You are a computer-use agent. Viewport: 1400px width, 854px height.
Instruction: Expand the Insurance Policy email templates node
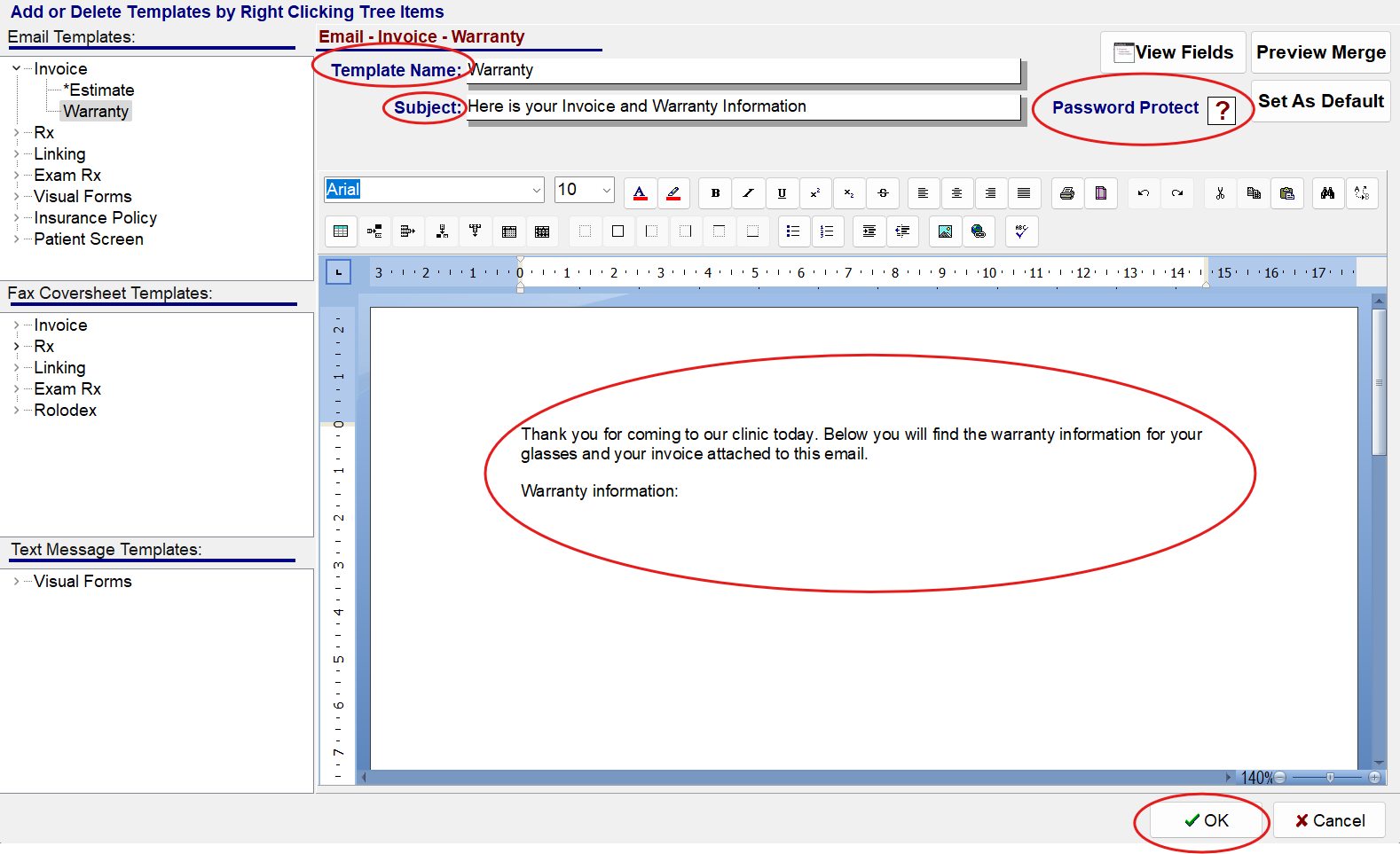click(x=16, y=218)
